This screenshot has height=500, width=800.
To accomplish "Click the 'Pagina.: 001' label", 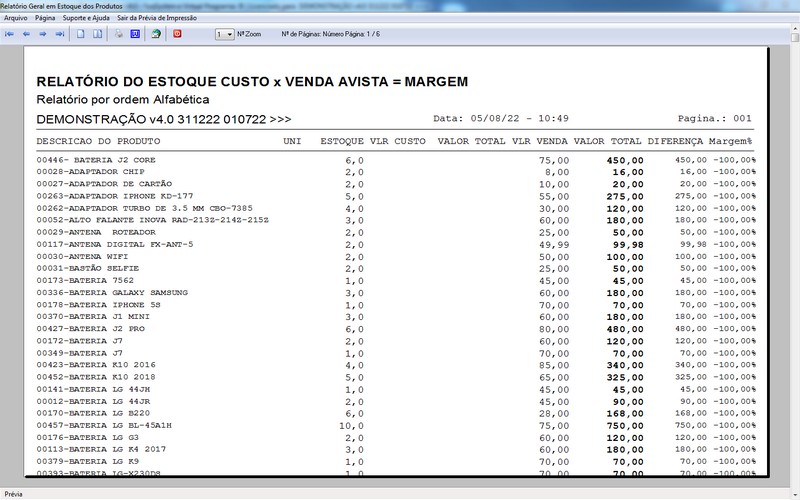I will tap(714, 118).
